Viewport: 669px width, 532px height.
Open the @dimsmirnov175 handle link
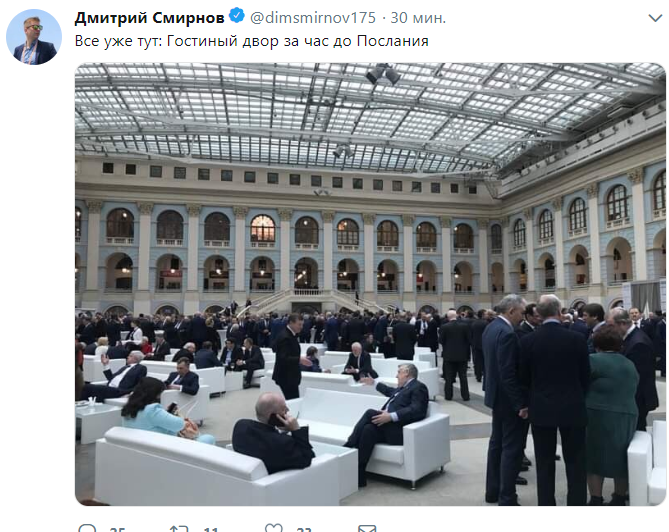[x=313, y=17]
